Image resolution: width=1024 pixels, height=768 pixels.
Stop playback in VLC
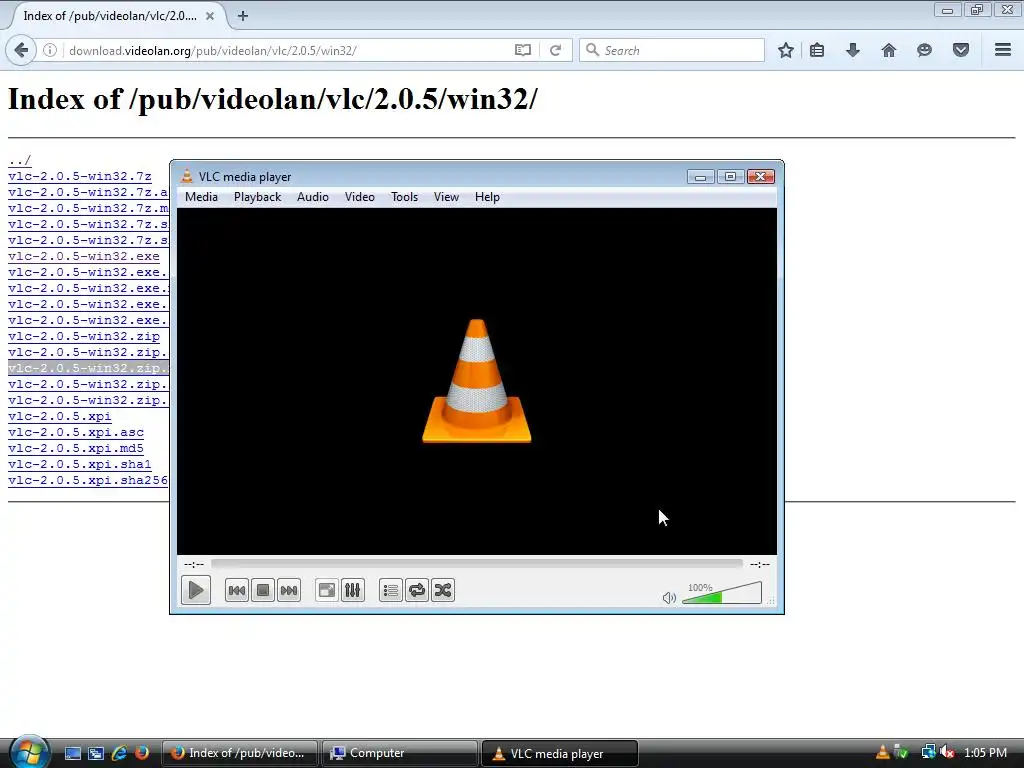pyautogui.click(x=263, y=590)
